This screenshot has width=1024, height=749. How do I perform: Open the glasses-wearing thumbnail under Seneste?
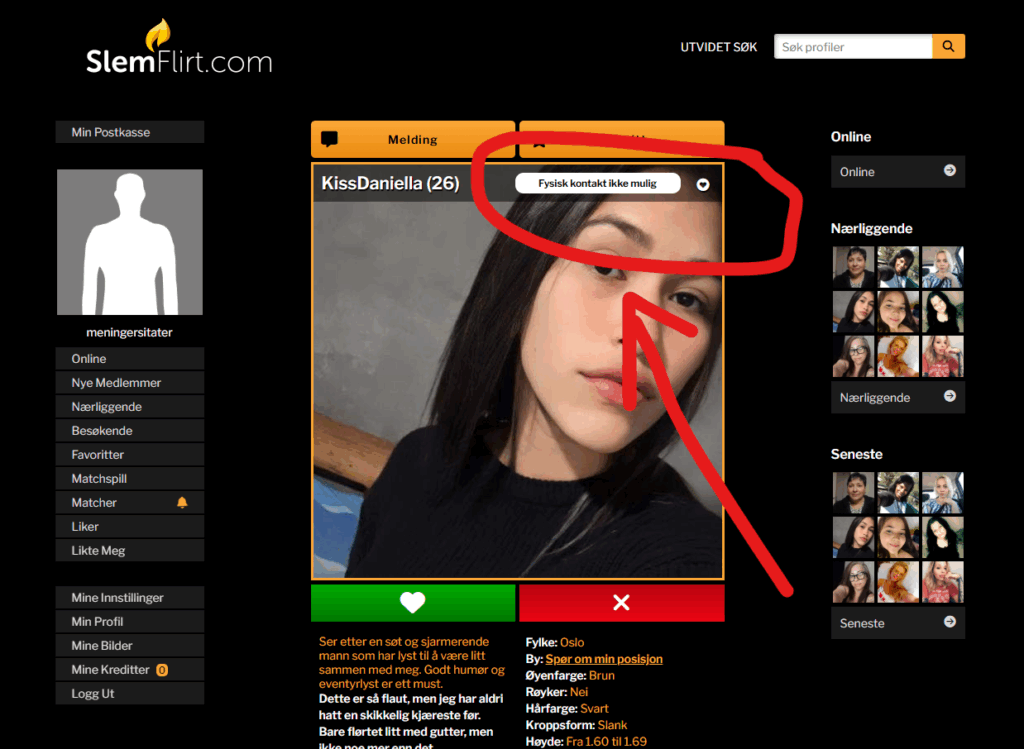(x=853, y=582)
